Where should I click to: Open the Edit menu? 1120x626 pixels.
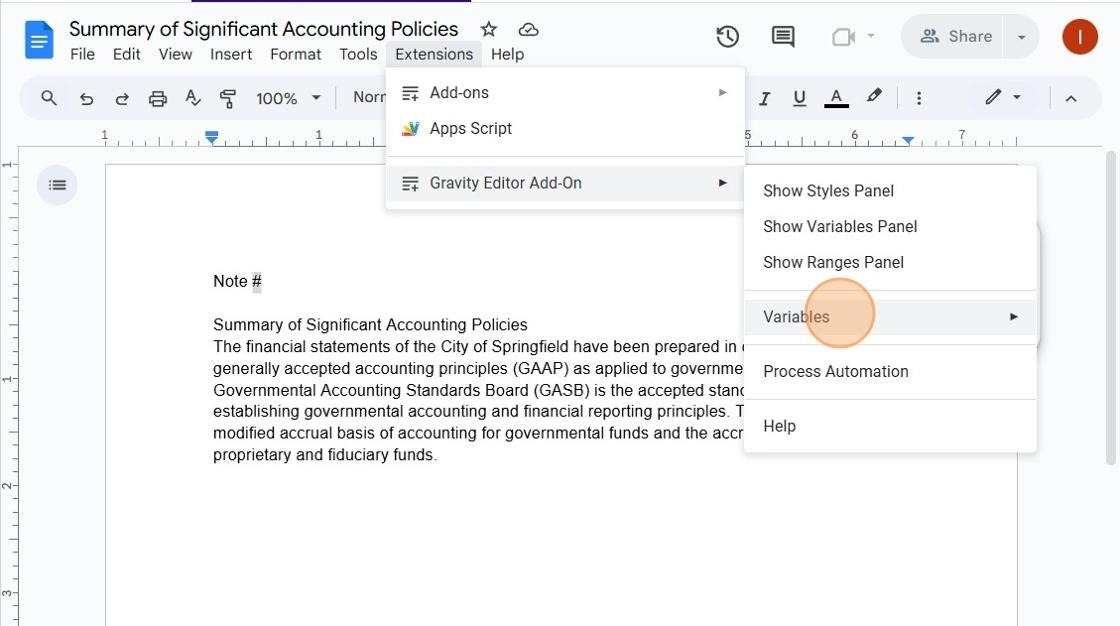[x=126, y=54]
